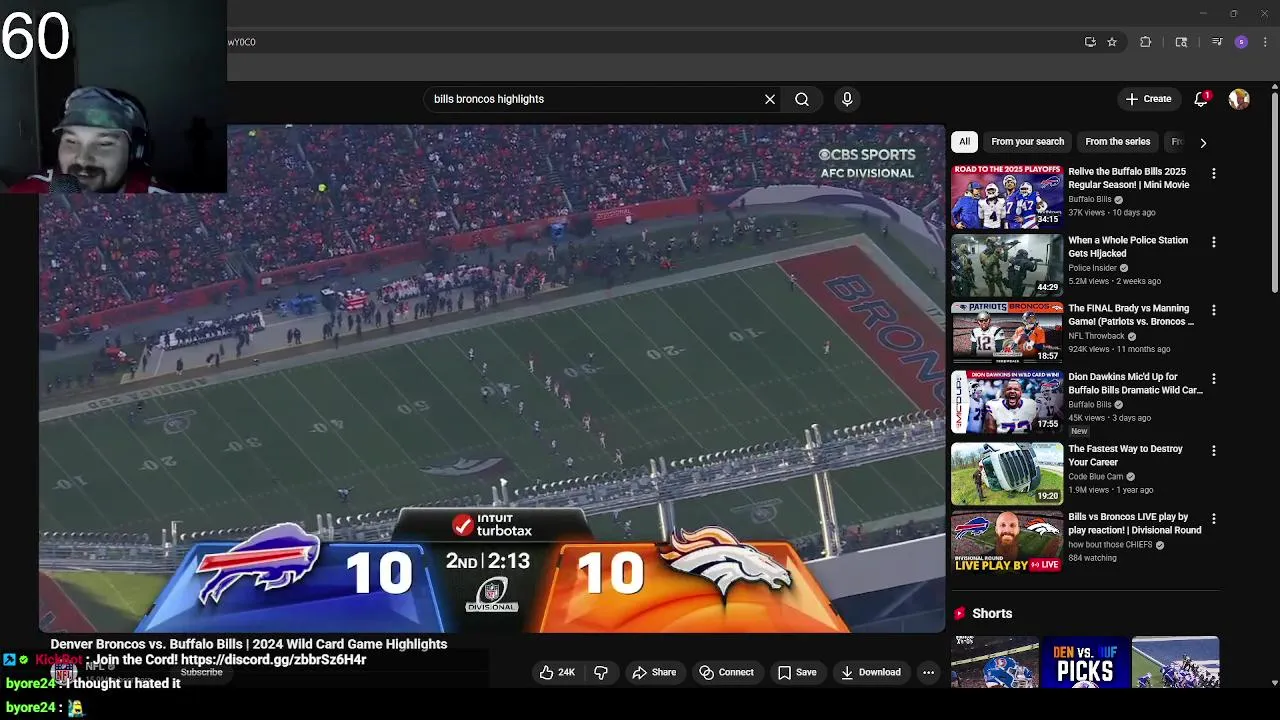Screen dimensions: 1280x720
Task: Open the Code Blue Cam channel link
Action: click(x=1095, y=477)
